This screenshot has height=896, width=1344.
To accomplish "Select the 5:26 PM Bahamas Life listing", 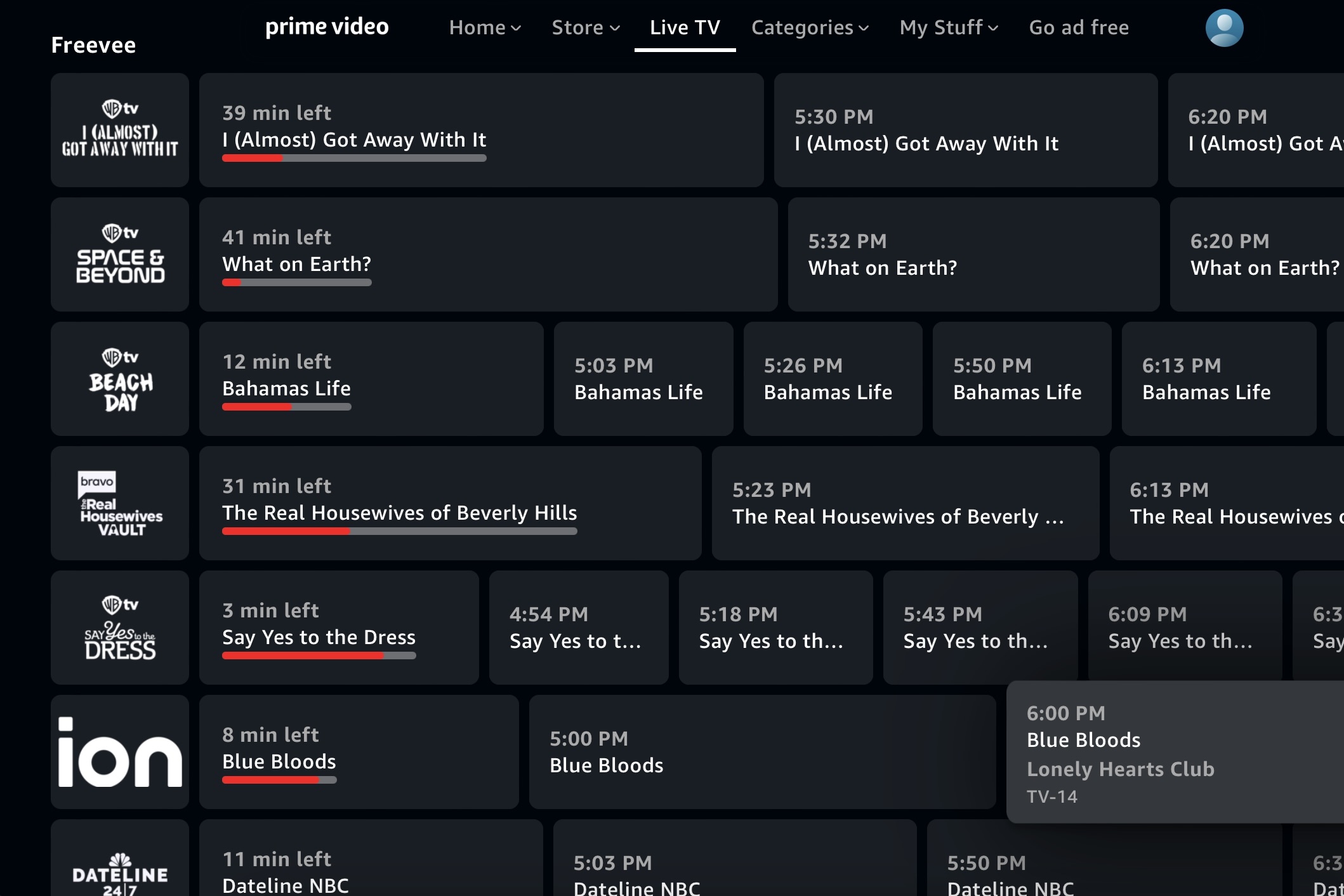I will tap(833, 379).
